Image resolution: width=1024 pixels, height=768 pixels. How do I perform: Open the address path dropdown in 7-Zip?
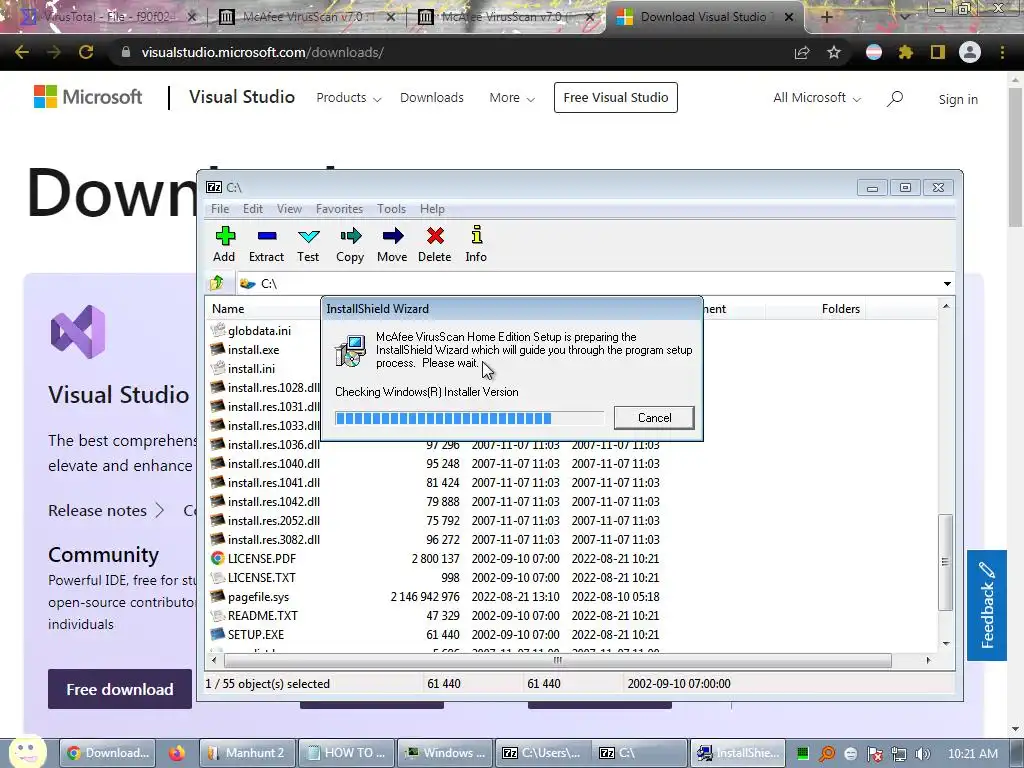click(x=947, y=283)
